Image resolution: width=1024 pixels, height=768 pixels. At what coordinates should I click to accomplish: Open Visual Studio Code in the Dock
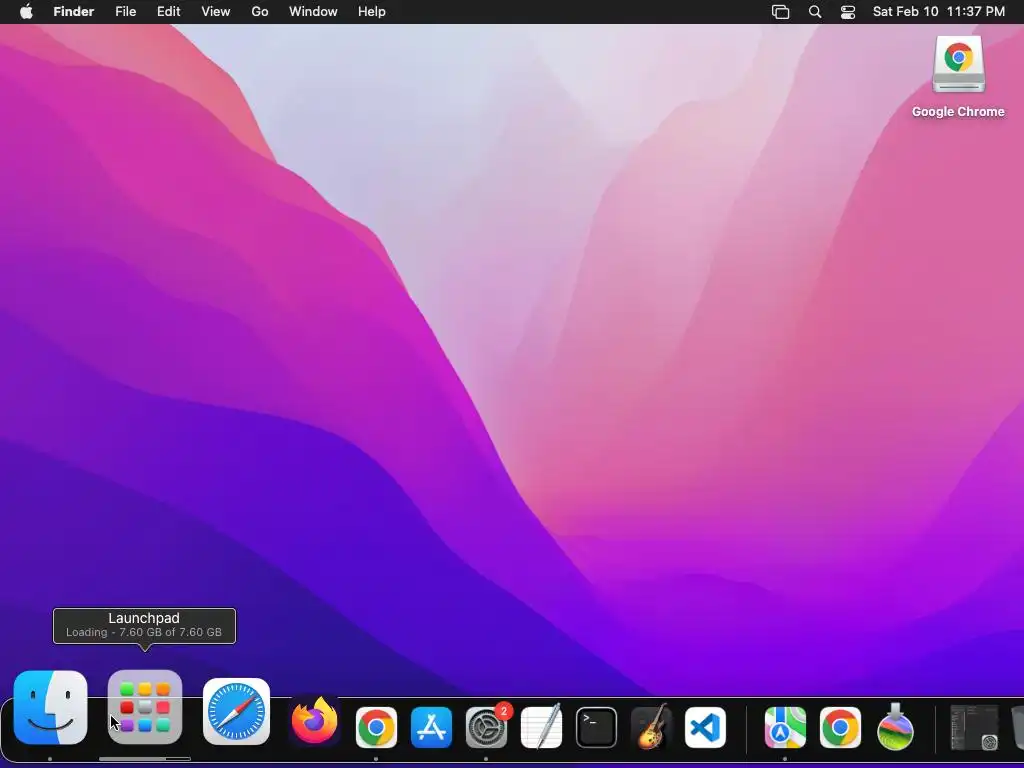pos(705,727)
